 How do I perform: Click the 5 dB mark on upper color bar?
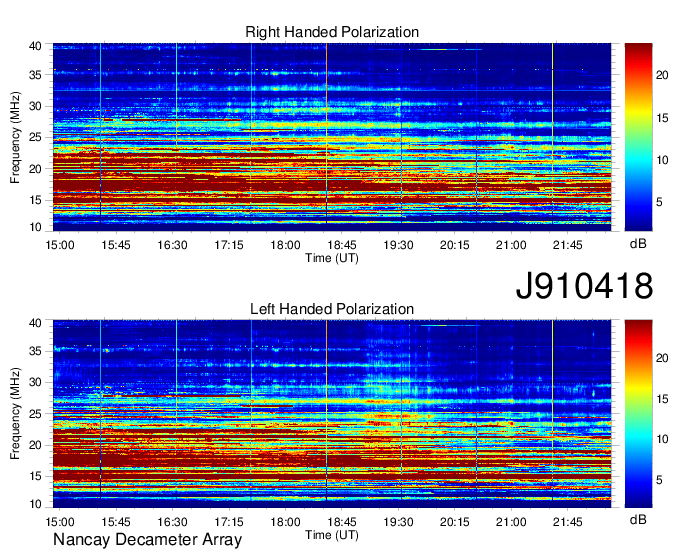659,203
